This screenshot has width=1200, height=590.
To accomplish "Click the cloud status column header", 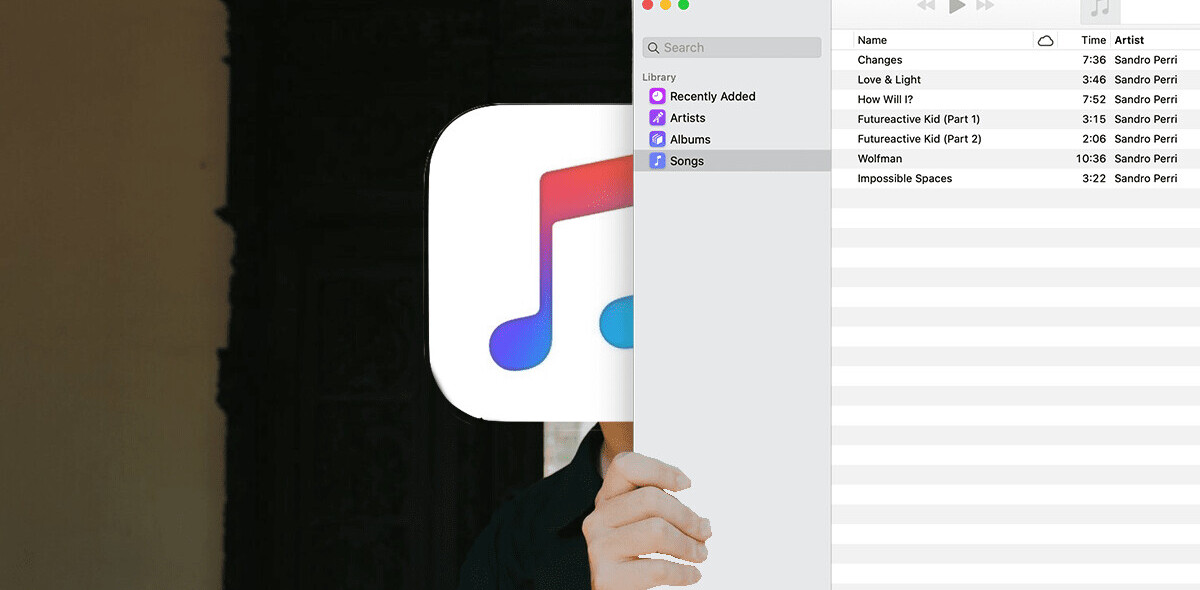I will [x=1046, y=41].
